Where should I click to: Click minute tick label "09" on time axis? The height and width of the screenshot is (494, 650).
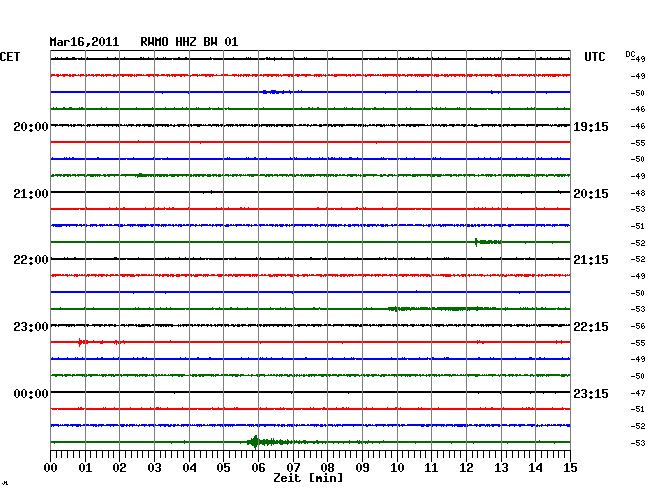coord(362,468)
